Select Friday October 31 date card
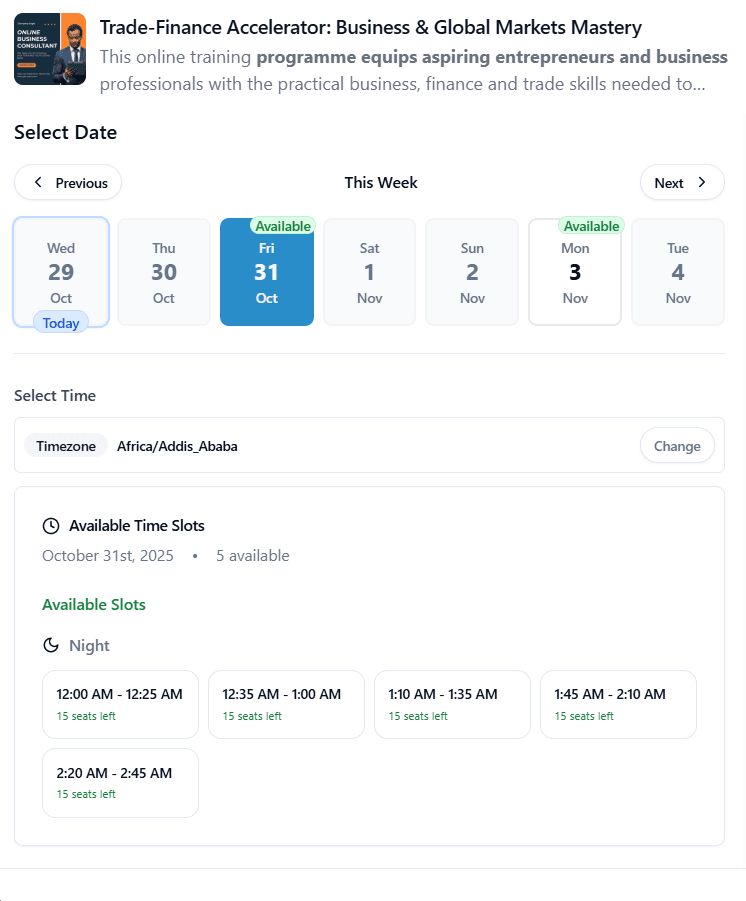Image resolution: width=746 pixels, height=901 pixels. click(x=266, y=272)
